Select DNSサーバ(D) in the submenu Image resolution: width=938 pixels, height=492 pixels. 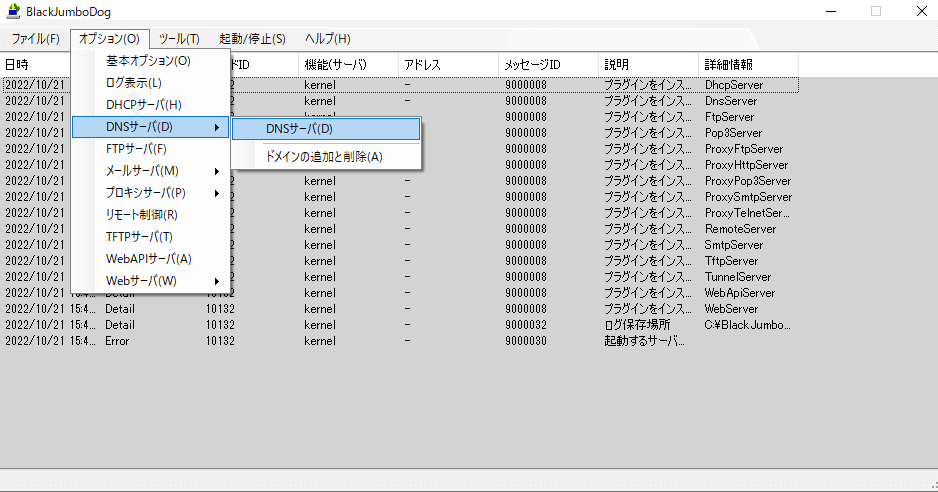point(326,129)
